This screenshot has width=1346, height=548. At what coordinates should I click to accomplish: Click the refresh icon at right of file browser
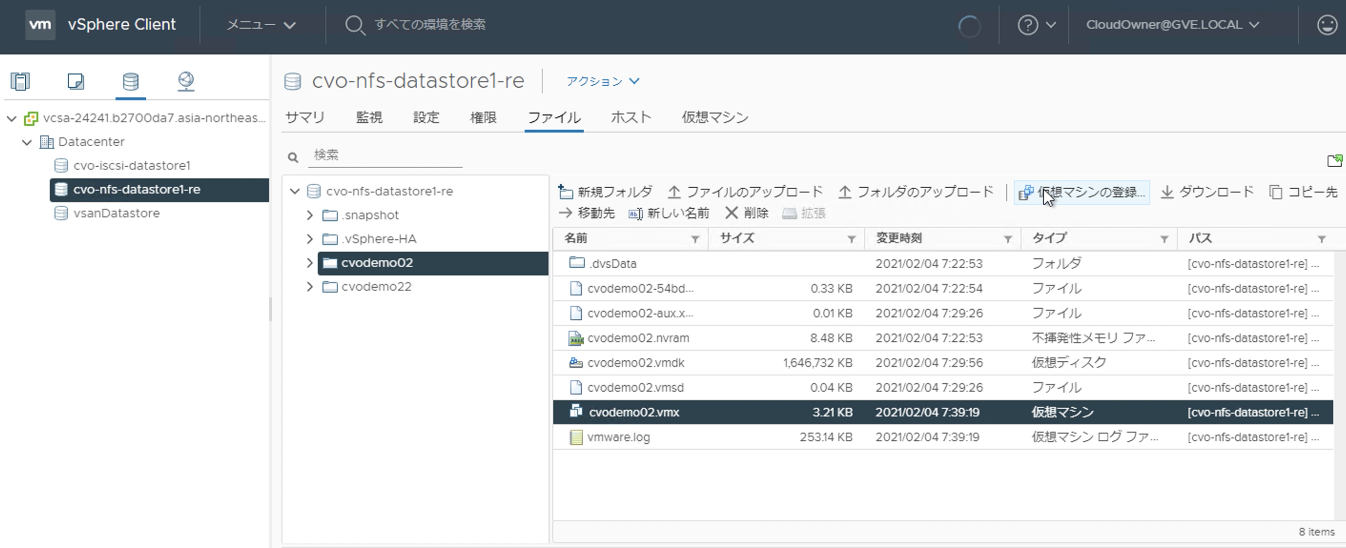pyautogui.click(x=1334, y=160)
